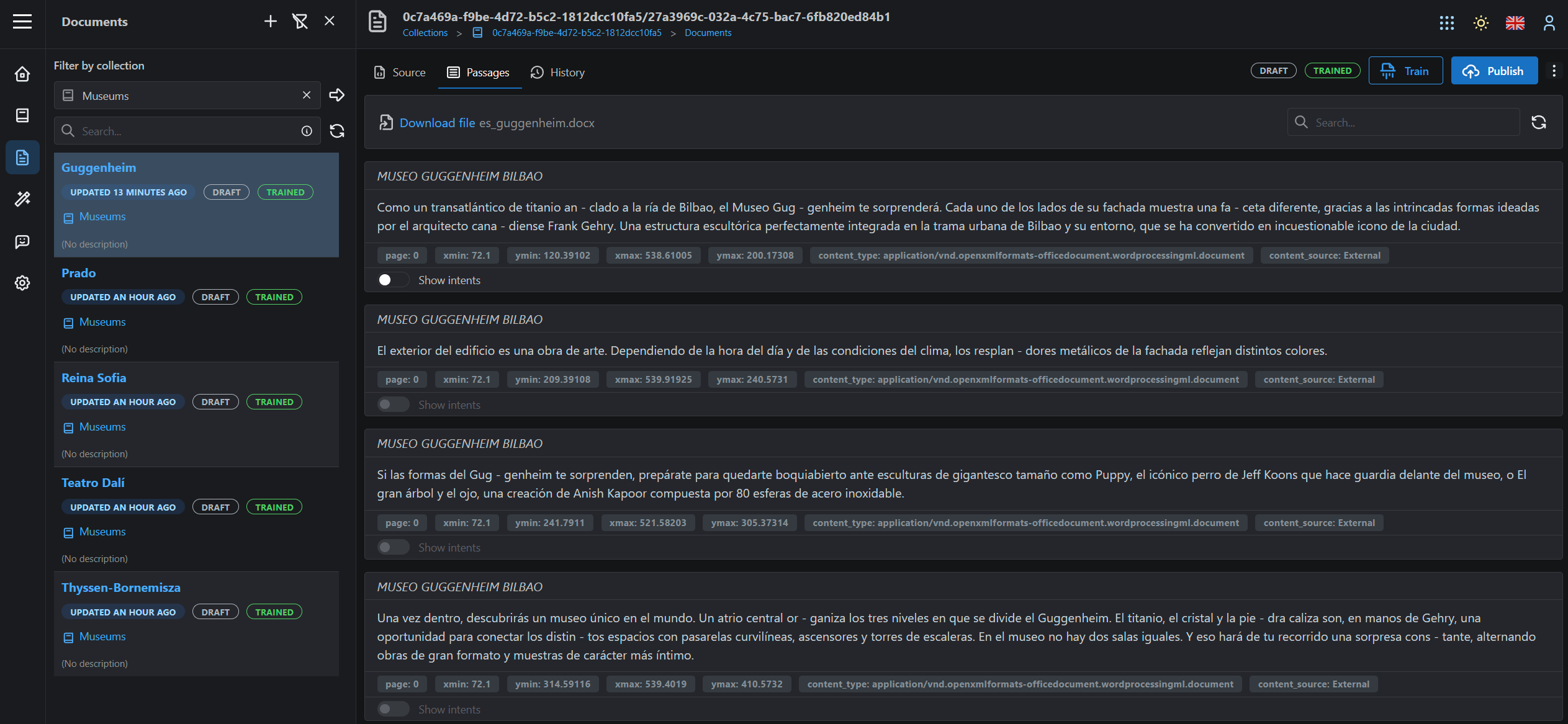Click 'ymax: 240.5731' metadata tag
The height and width of the screenshot is (724, 1568).
tap(752, 380)
